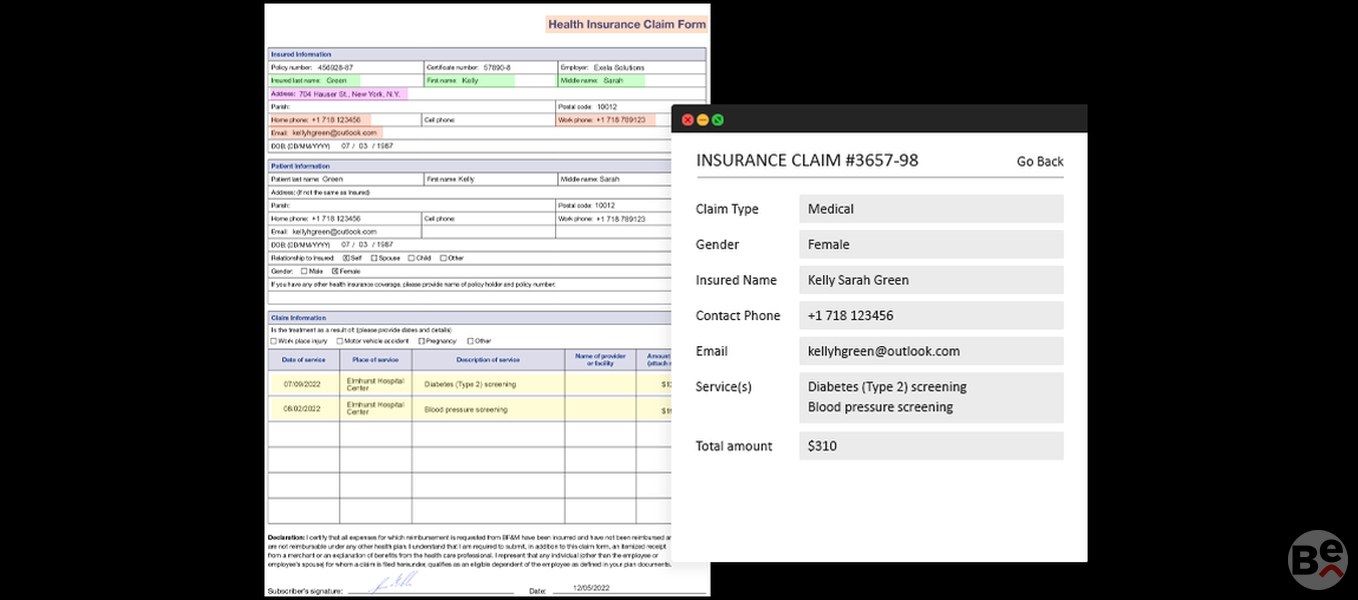
Task: Check the Pregnancy checkbox
Action: (x=421, y=341)
